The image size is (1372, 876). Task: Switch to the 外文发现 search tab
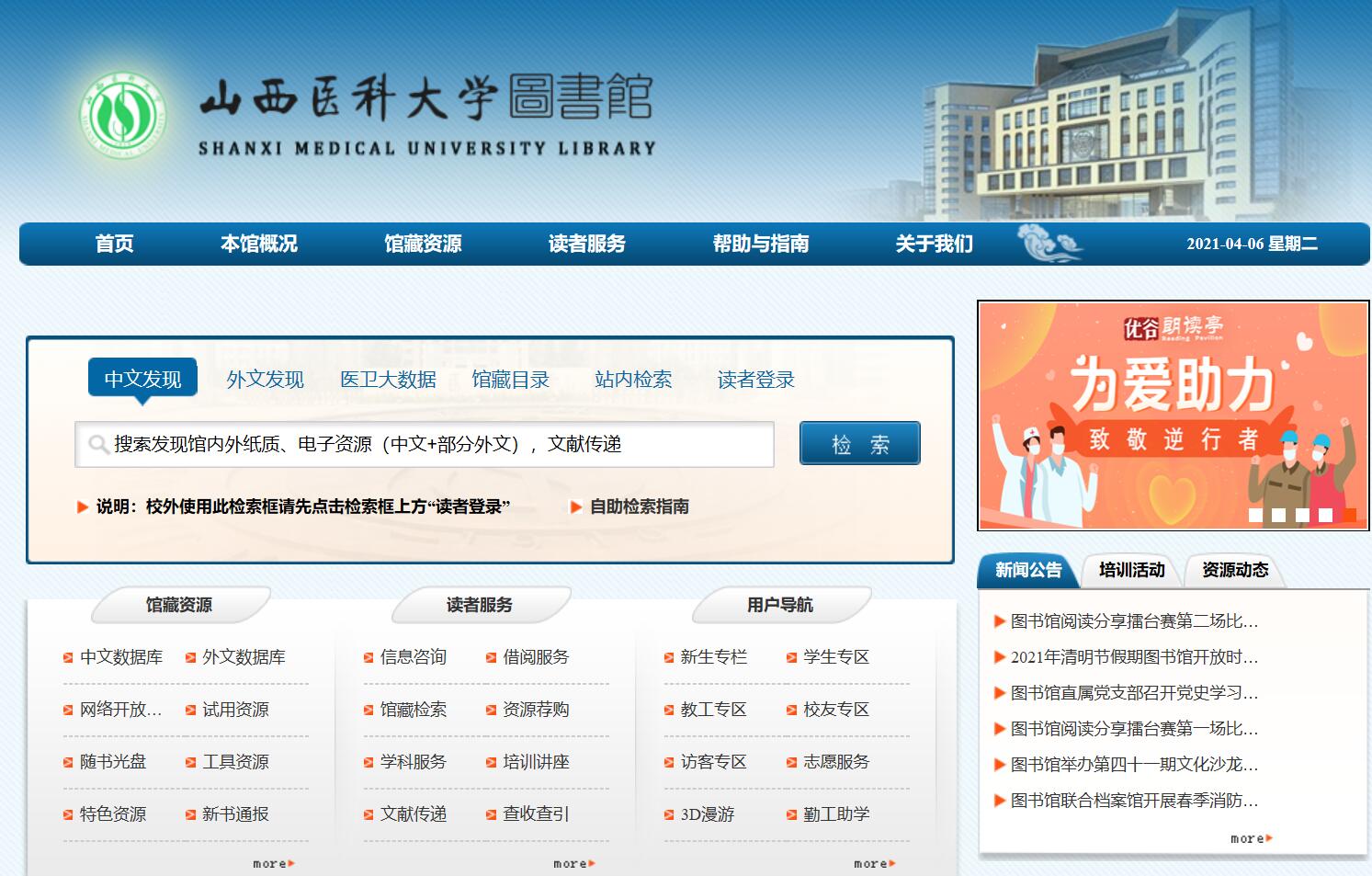265,380
